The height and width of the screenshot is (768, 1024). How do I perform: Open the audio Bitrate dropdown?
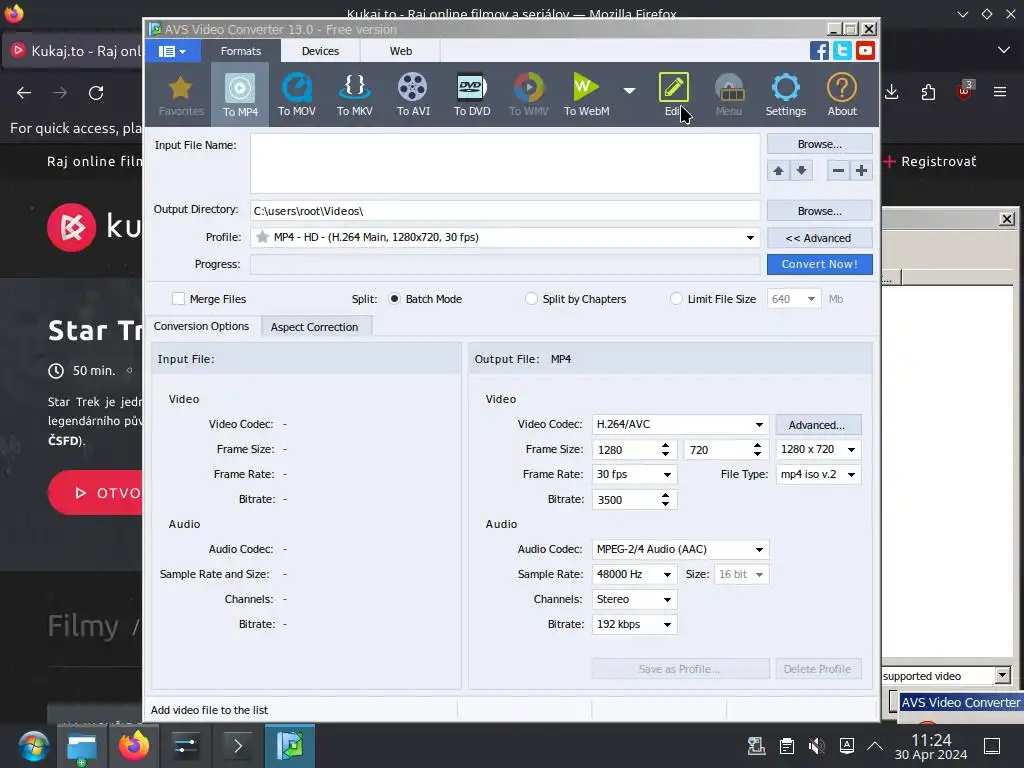coord(667,625)
